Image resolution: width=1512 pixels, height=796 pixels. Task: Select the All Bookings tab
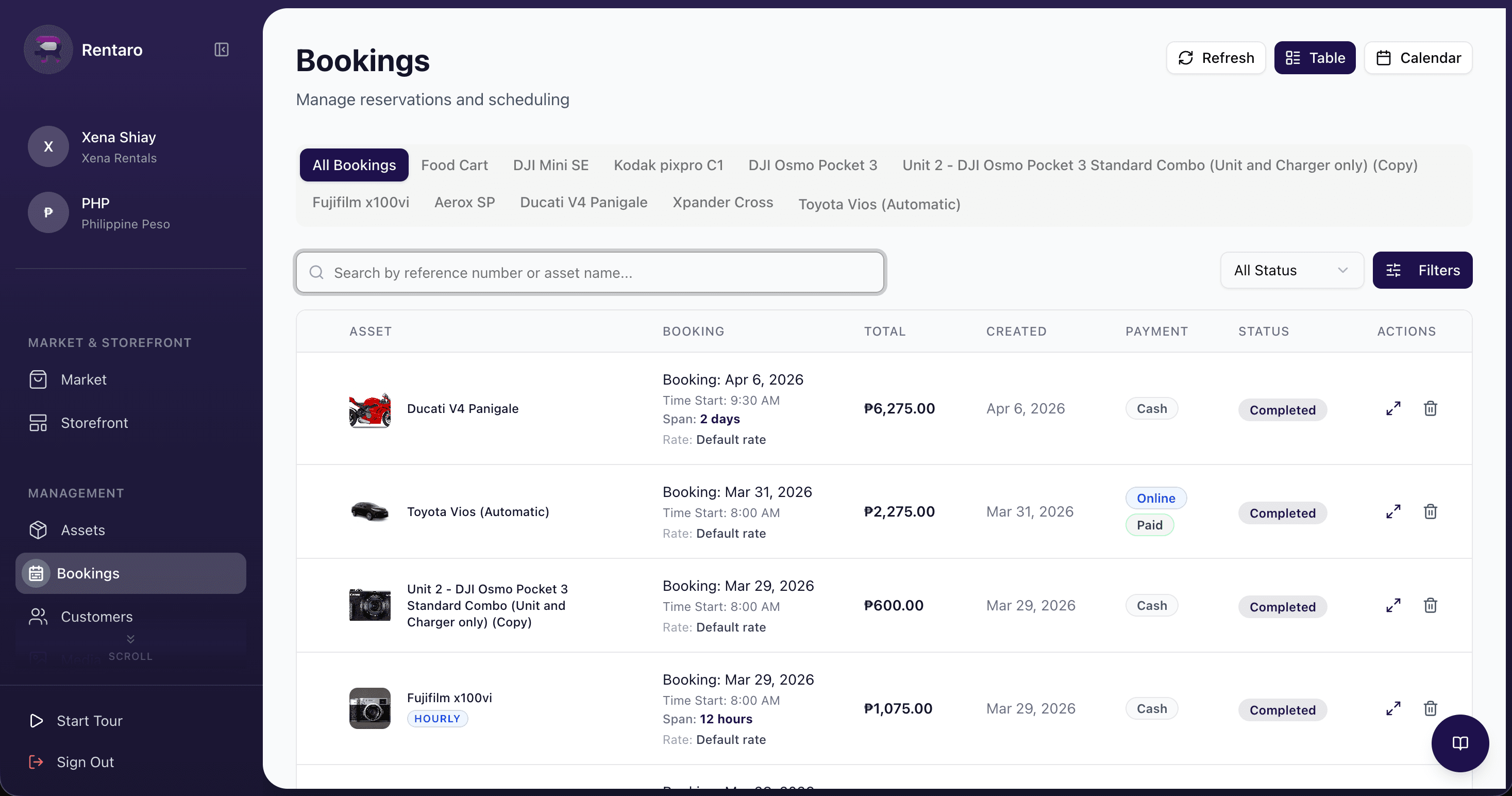354,165
